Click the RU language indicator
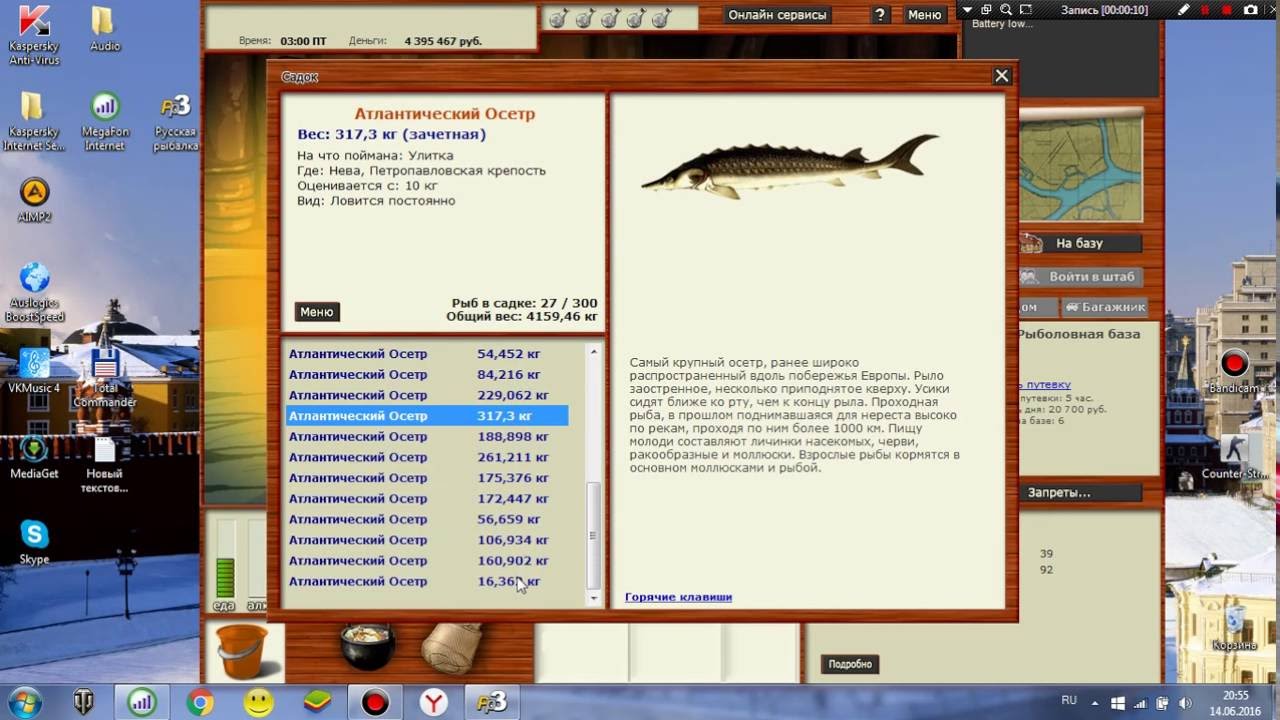Viewport: 1280px width, 720px height. [x=1068, y=701]
